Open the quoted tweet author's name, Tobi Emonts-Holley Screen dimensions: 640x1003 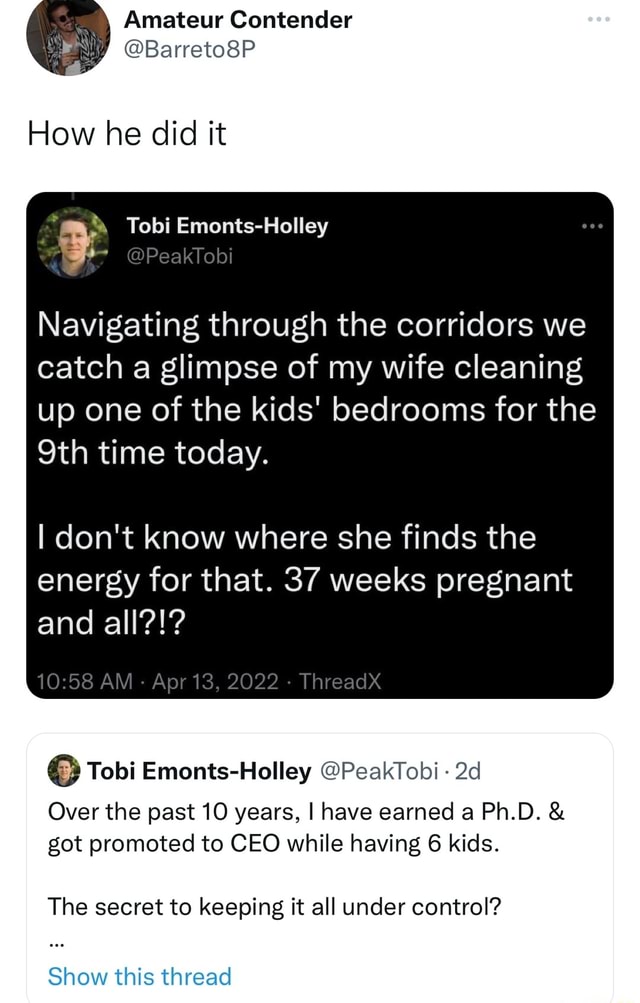[199, 771]
